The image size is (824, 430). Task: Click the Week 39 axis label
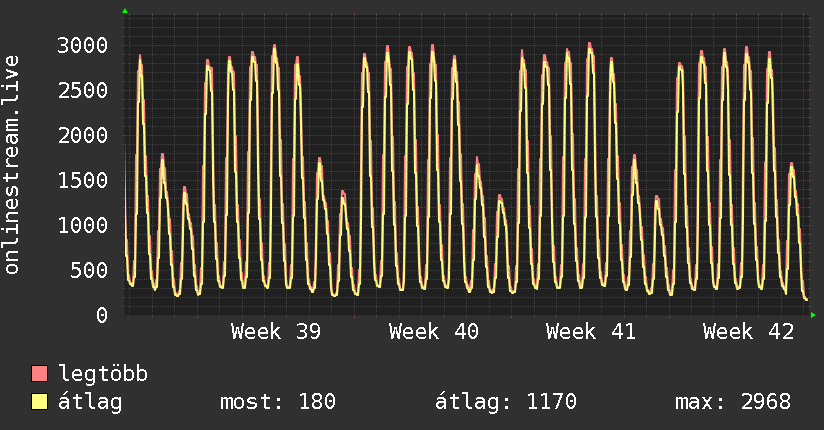[276, 332]
